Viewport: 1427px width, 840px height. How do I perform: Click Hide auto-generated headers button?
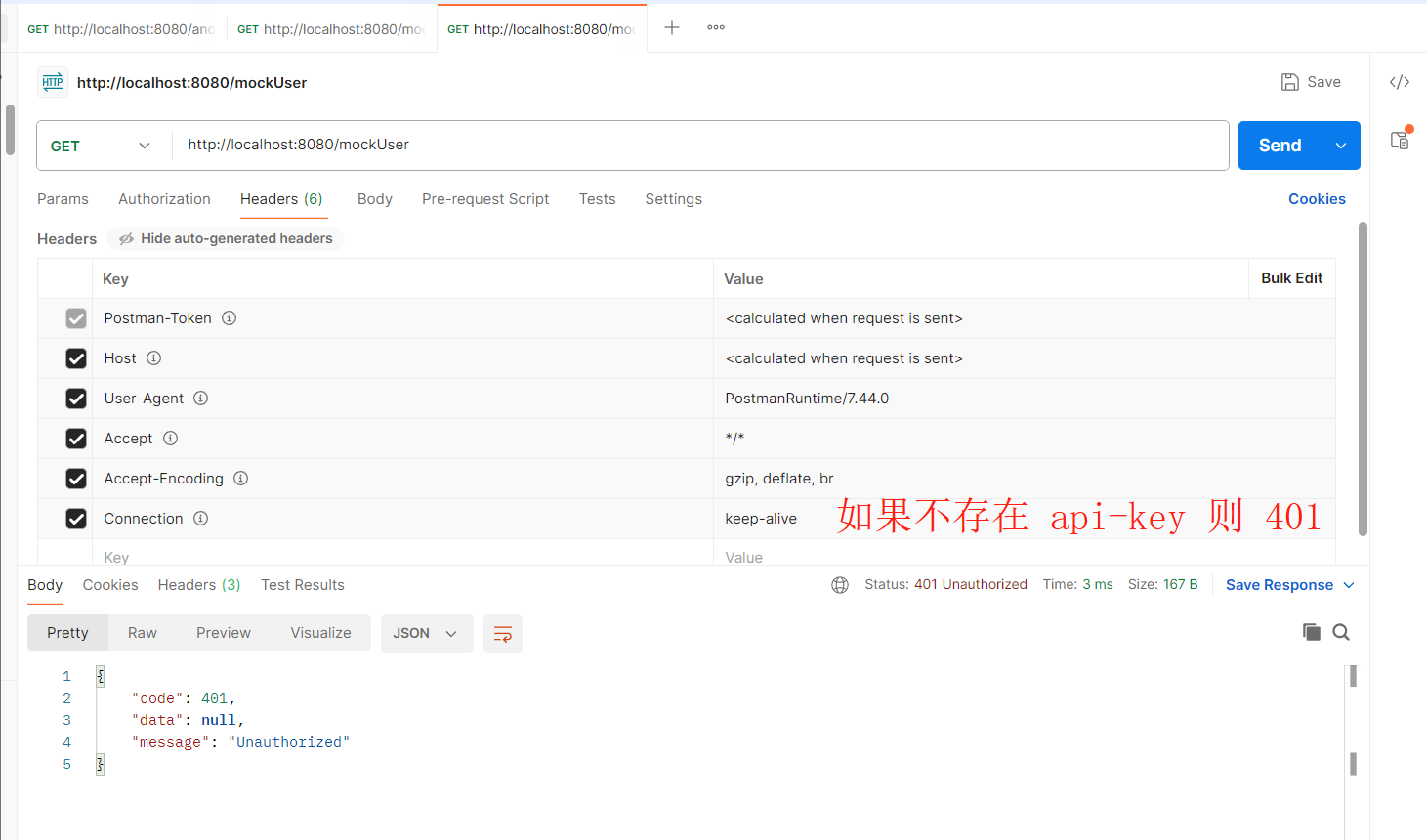click(x=226, y=239)
